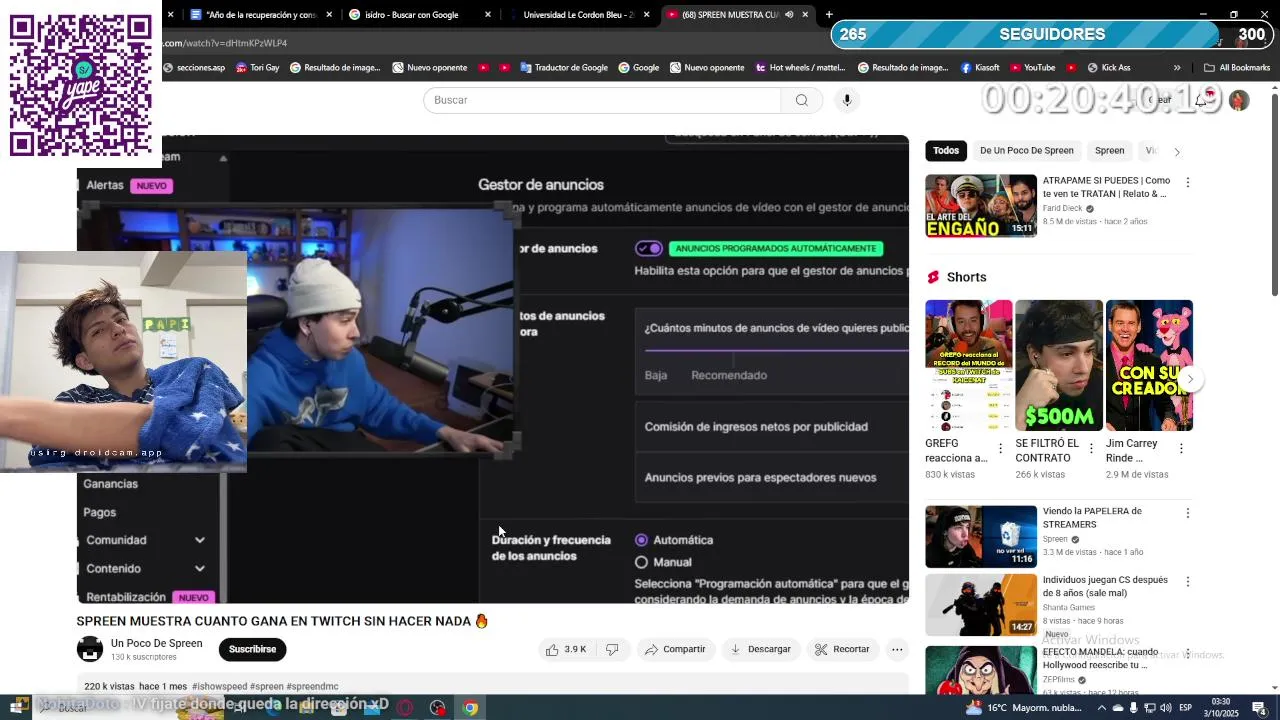Select De Un Poco De Spreen chip
The image size is (1280, 720).
1026,151
